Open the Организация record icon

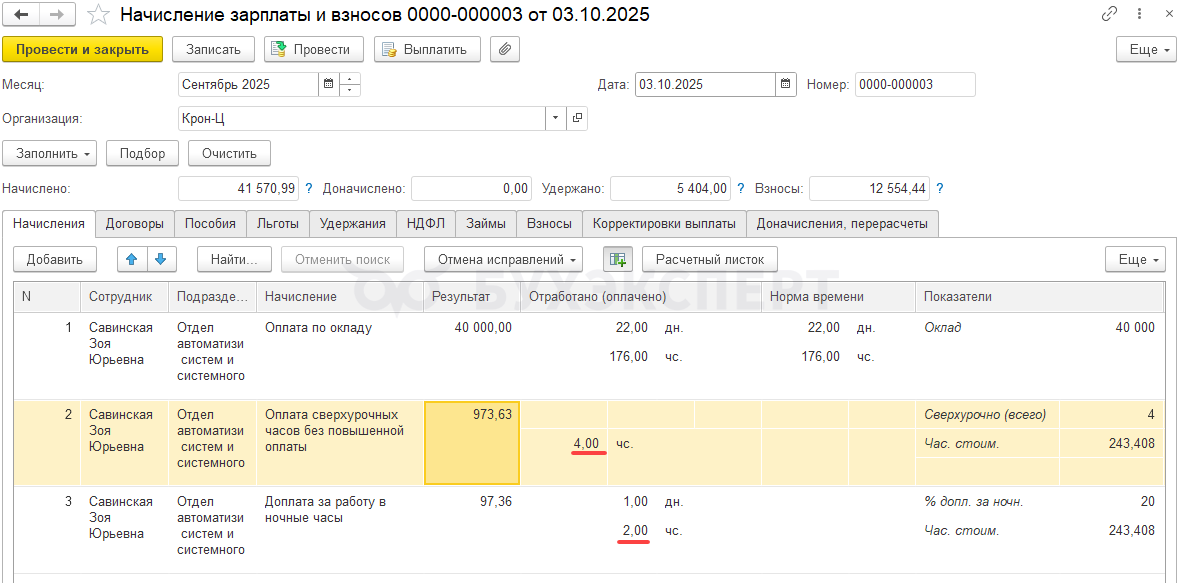pos(577,118)
